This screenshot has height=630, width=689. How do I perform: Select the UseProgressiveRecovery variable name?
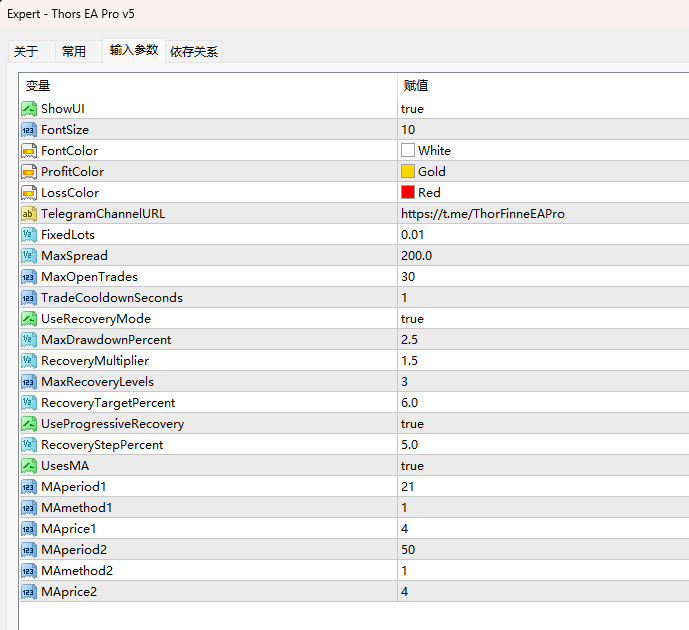click(x=112, y=424)
